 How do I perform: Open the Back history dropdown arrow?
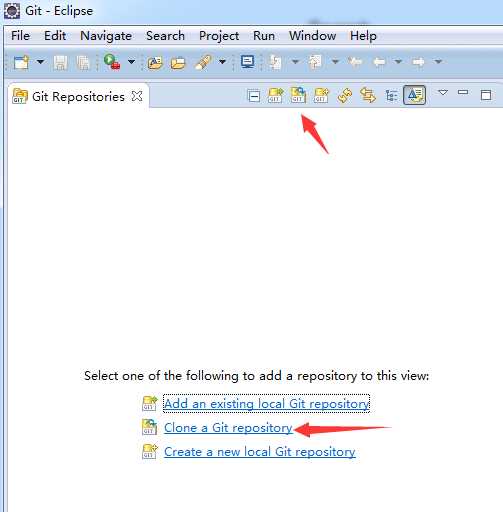(x=398, y=62)
